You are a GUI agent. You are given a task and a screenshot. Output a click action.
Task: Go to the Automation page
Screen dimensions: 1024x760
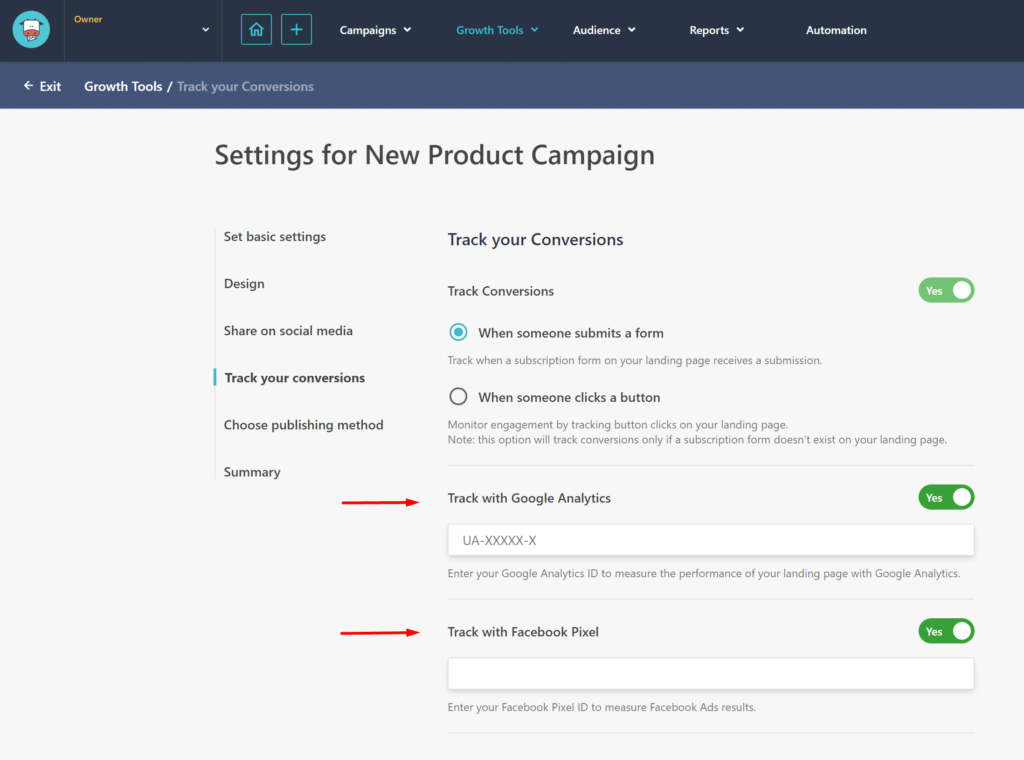pos(836,30)
